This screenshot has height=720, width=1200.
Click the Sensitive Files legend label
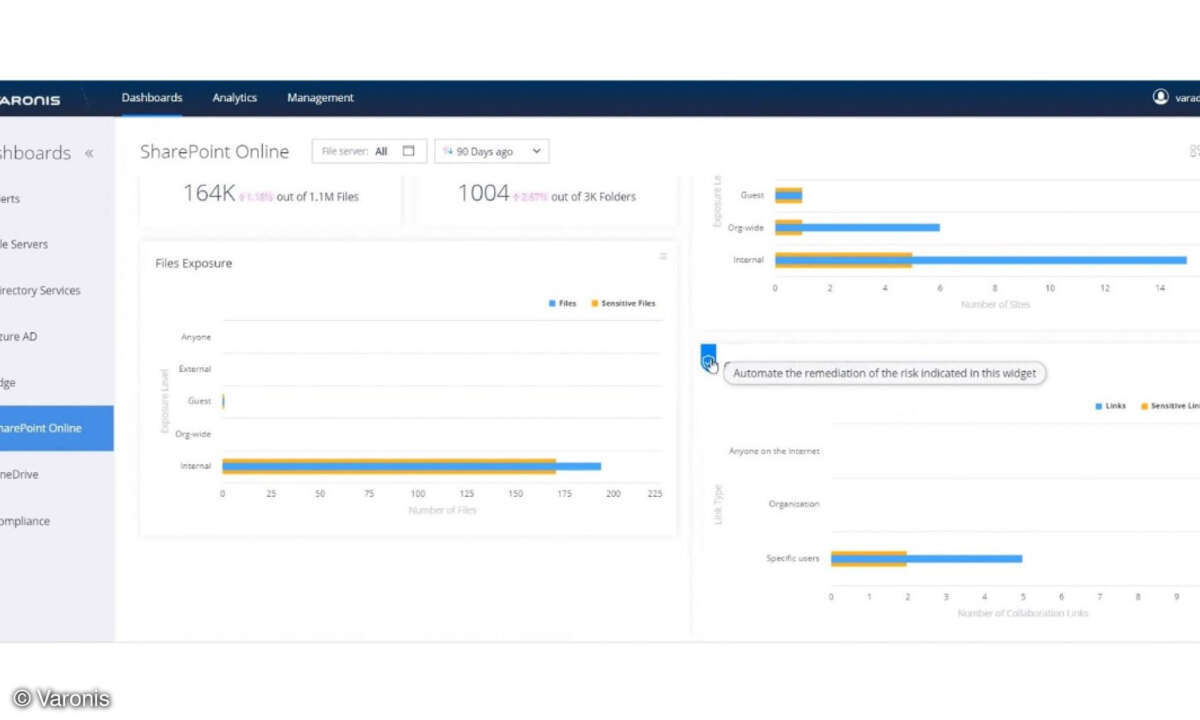[x=628, y=303]
